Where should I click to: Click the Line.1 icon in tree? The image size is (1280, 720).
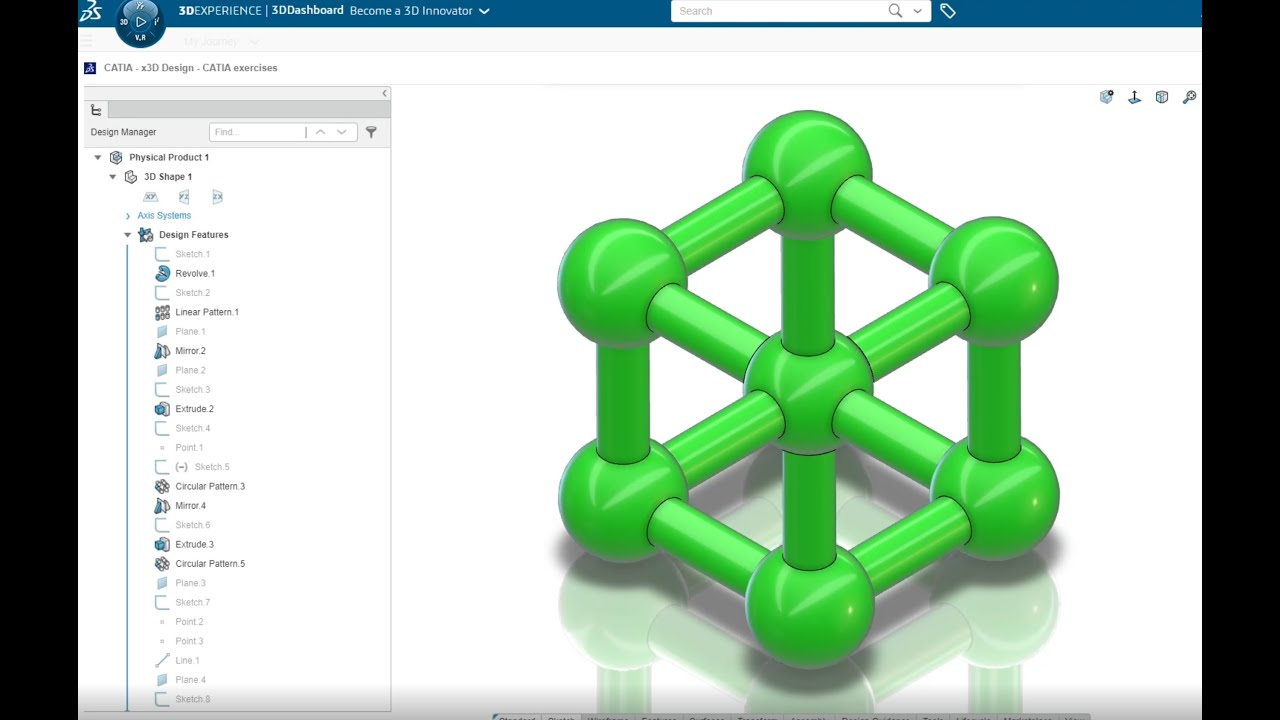click(162, 660)
